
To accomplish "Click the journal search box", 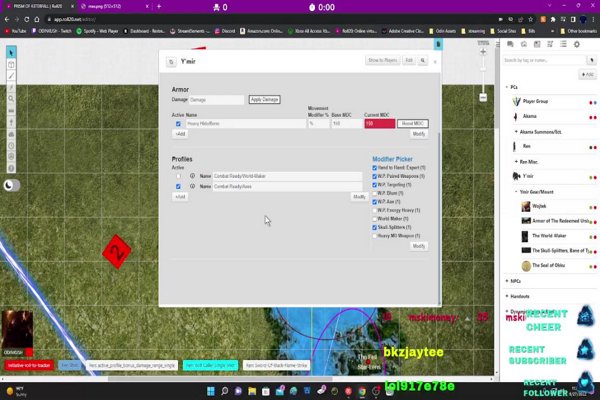I will [544, 60].
